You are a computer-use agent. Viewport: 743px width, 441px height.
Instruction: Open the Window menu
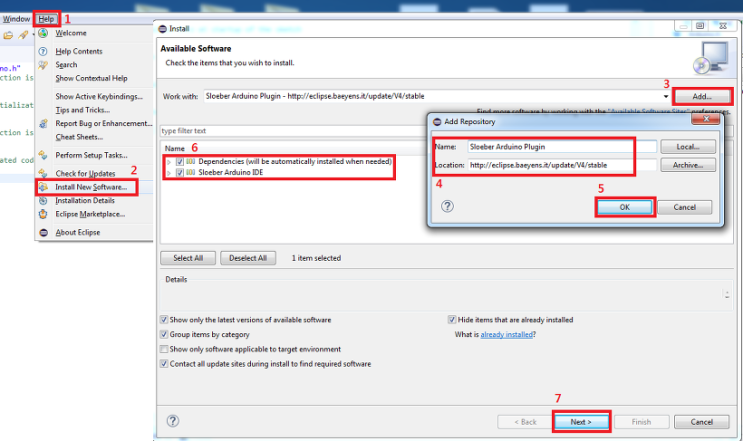(16, 19)
